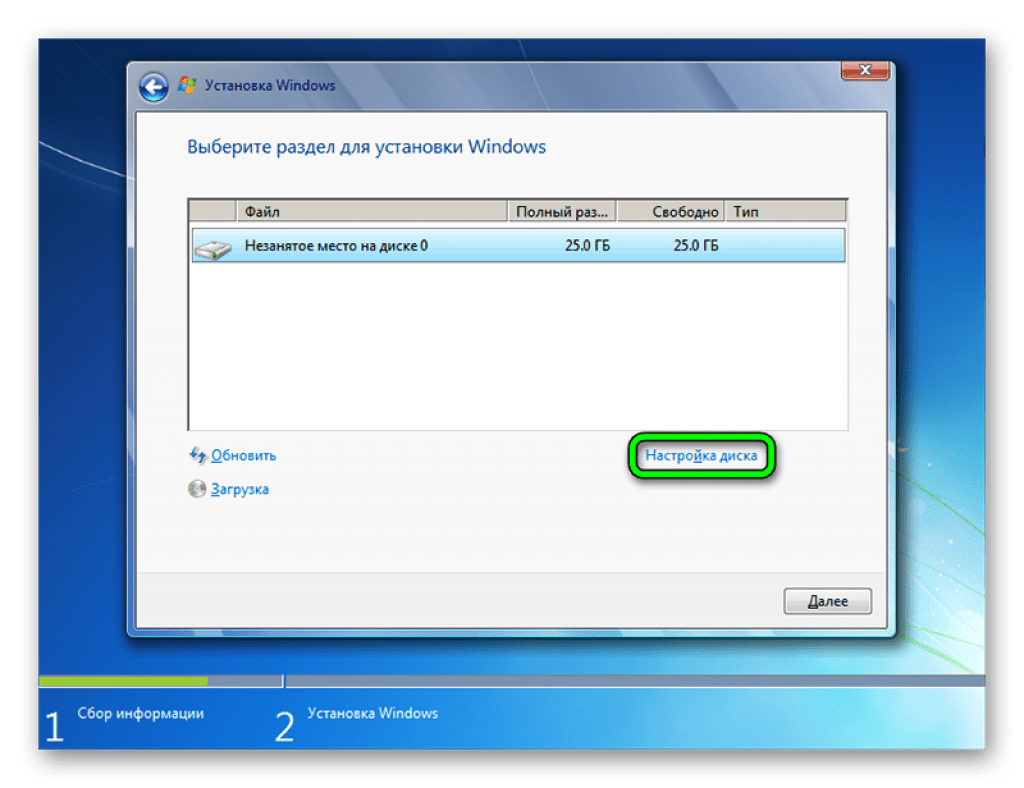Click free space value 25.0 ГБ
Viewport: 1024px width, 788px height.
[696, 245]
